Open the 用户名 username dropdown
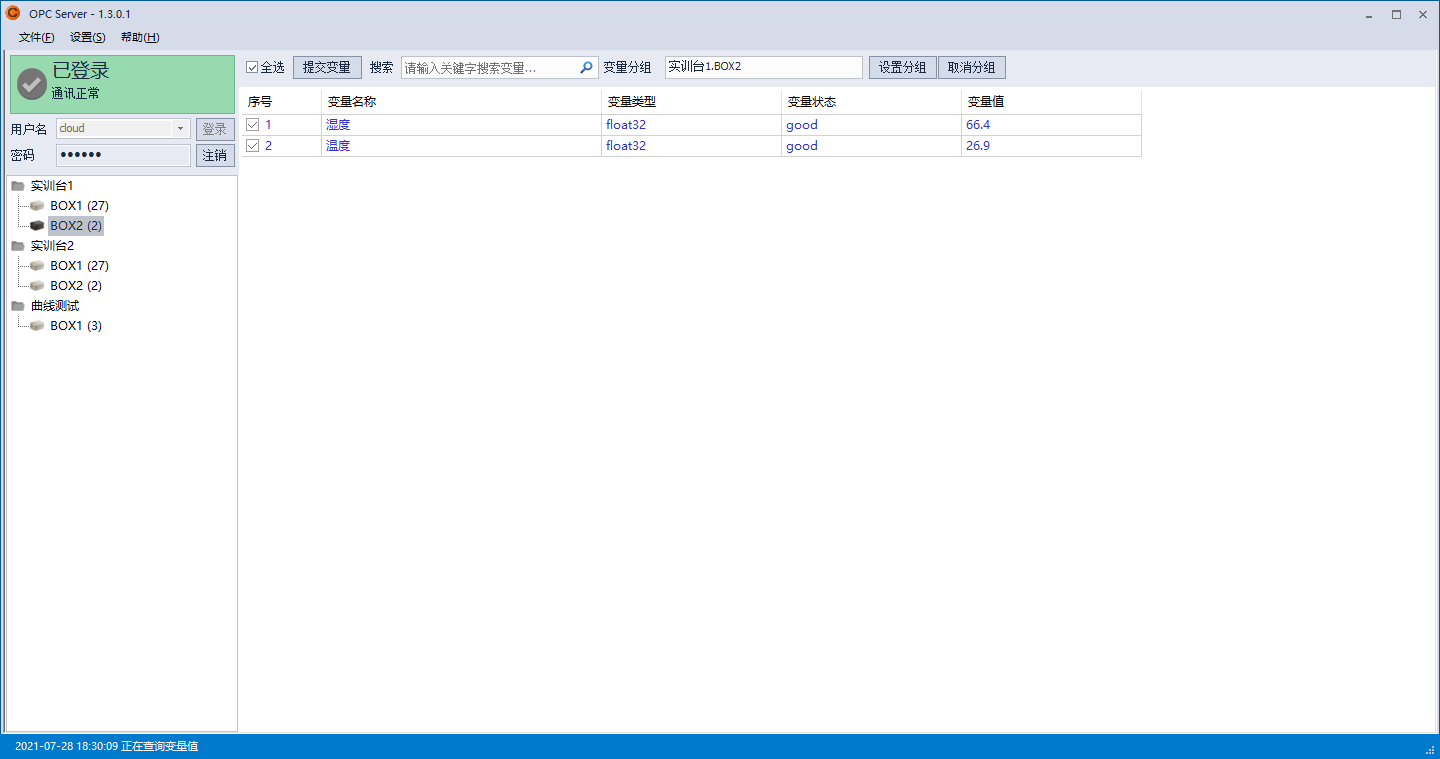This screenshot has height=759, width=1440. [181, 128]
